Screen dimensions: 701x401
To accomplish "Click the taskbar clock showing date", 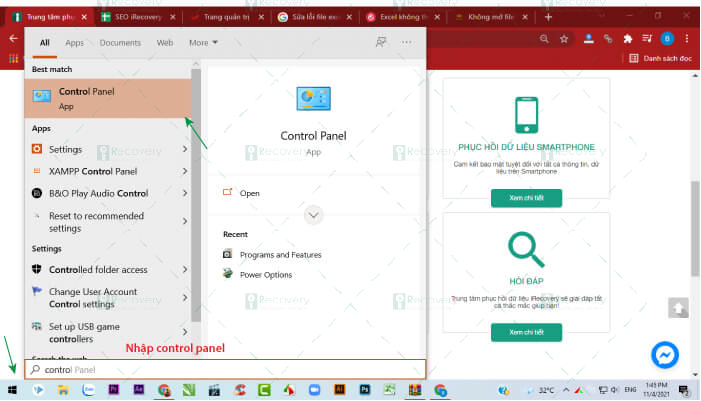I will [x=656, y=390].
